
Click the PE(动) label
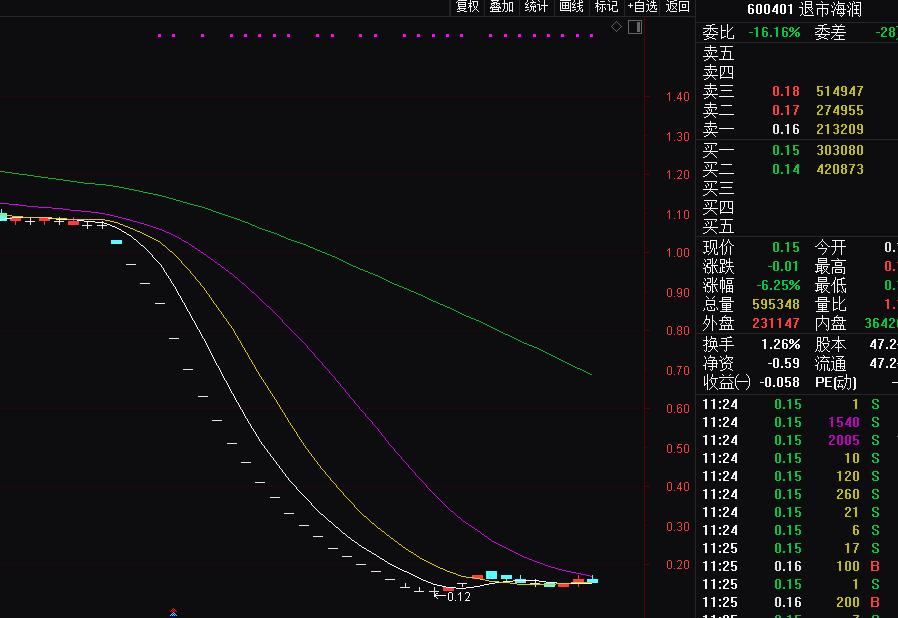[x=836, y=382]
